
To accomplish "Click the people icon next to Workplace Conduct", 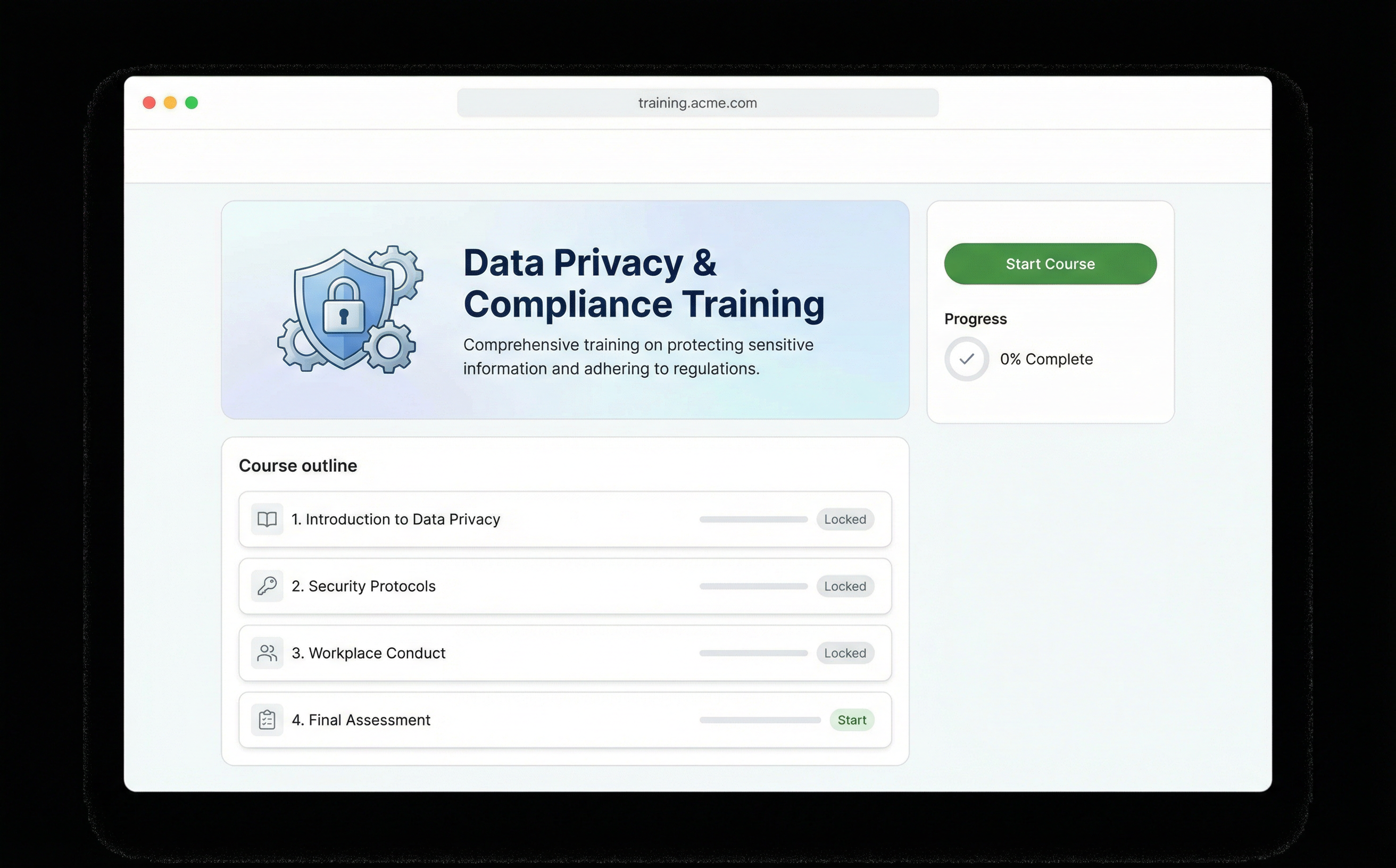I will tap(267, 653).
